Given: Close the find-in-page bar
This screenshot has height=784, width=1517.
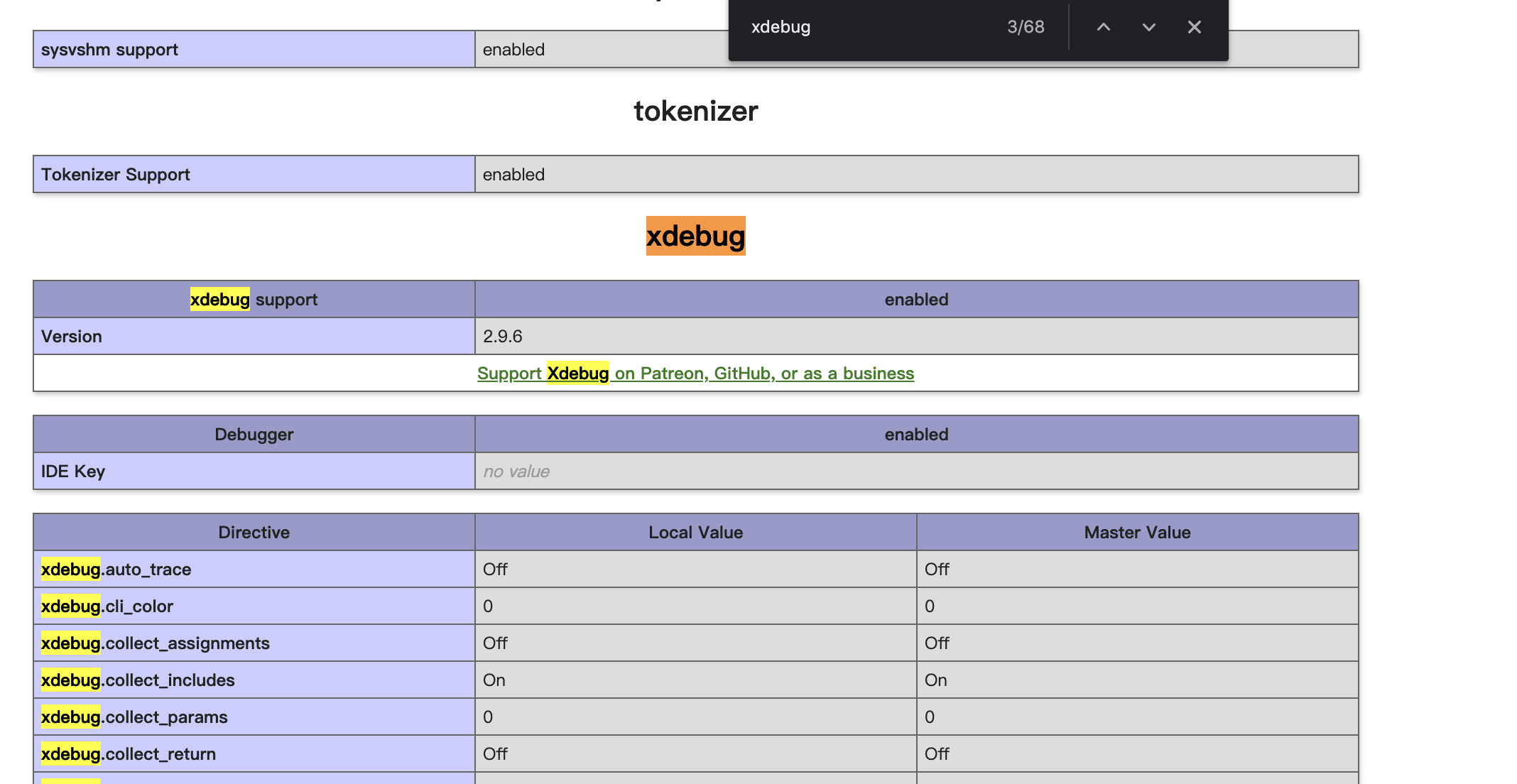Looking at the screenshot, I should (x=1194, y=27).
